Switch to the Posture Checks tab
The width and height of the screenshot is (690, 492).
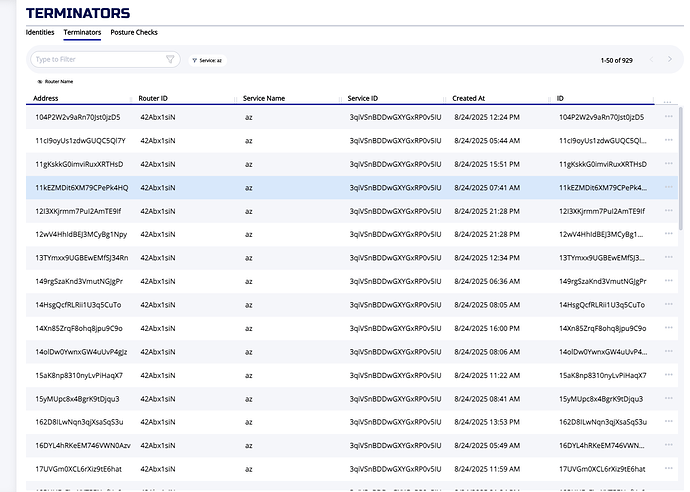pyautogui.click(x=133, y=32)
